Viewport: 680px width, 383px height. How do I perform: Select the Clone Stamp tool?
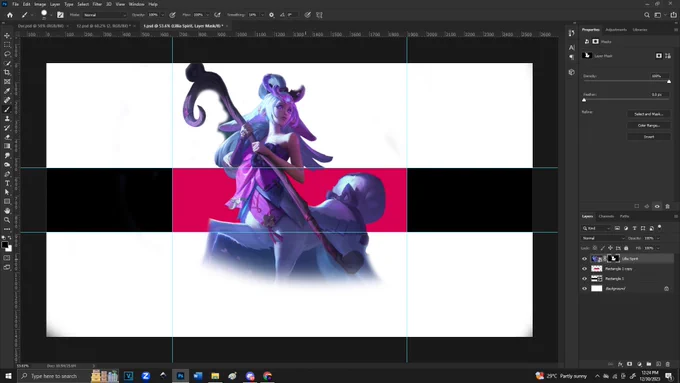[x=7, y=118]
